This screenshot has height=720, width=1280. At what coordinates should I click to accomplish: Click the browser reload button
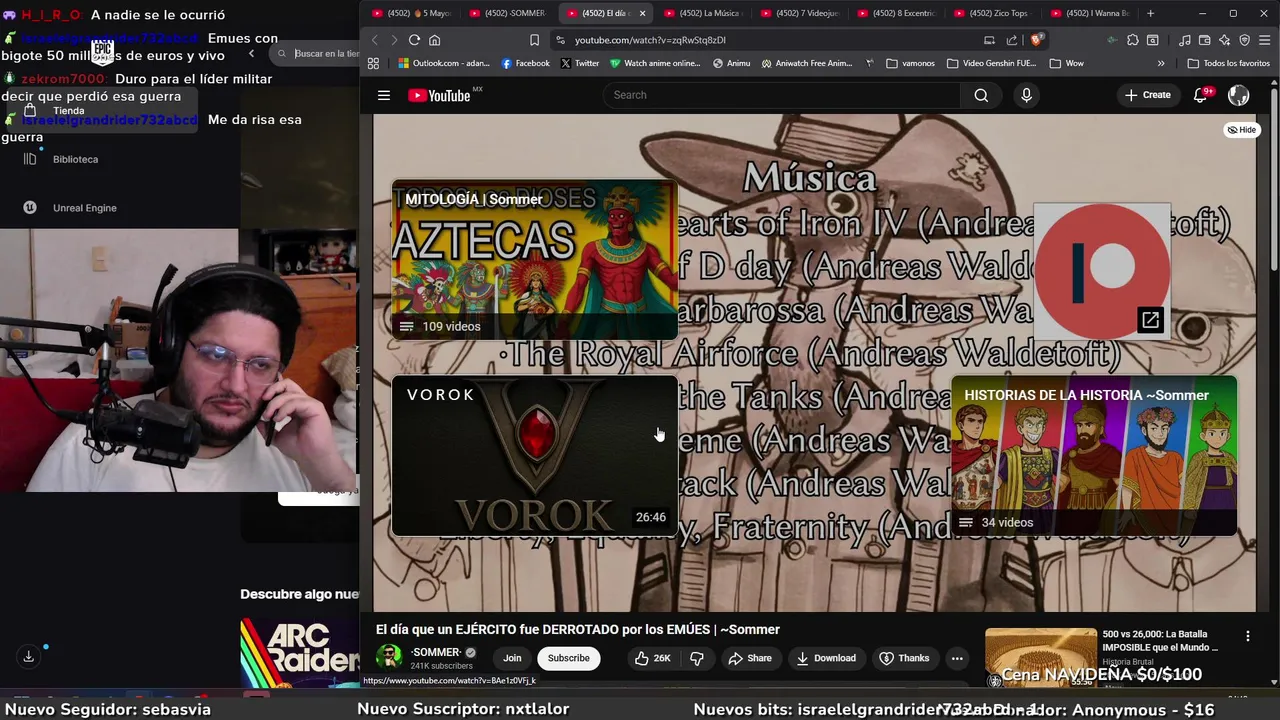coord(414,40)
